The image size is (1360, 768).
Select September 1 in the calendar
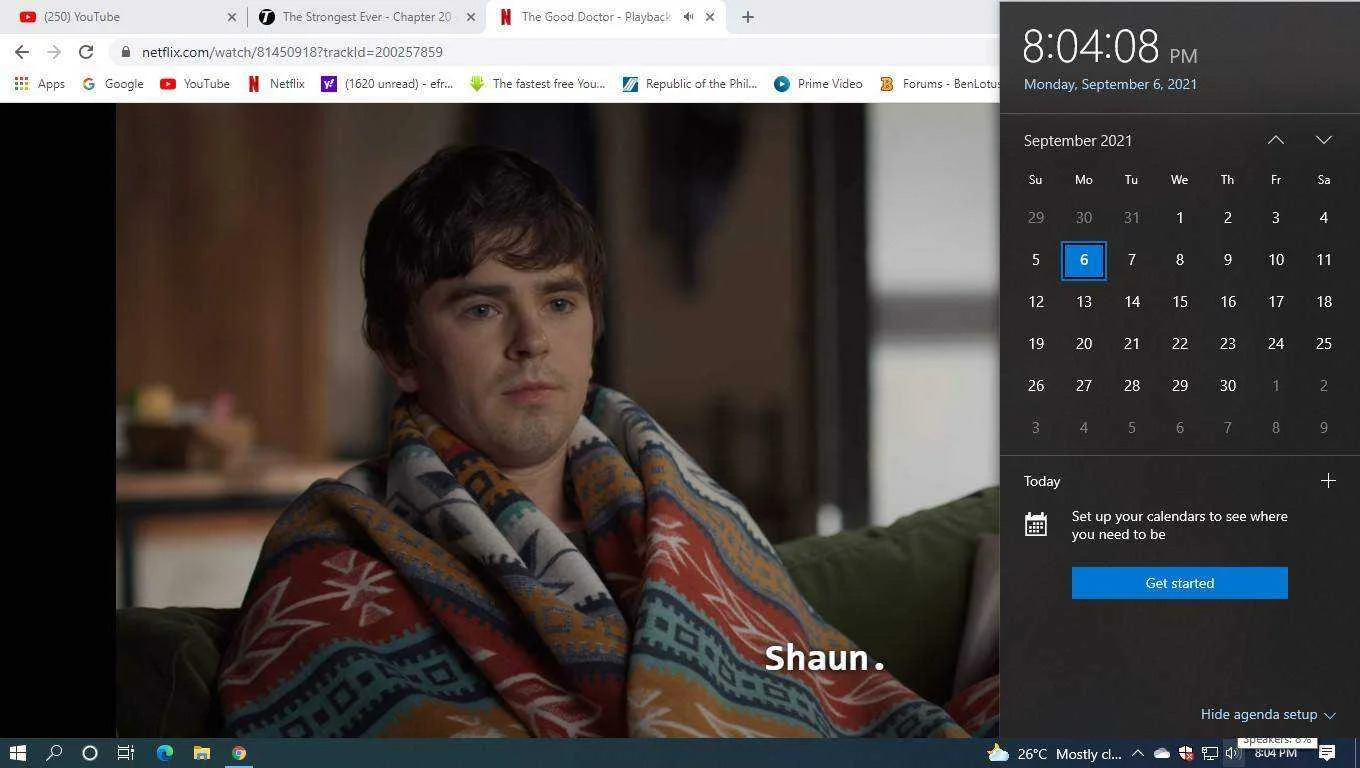pyautogui.click(x=1180, y=218)
